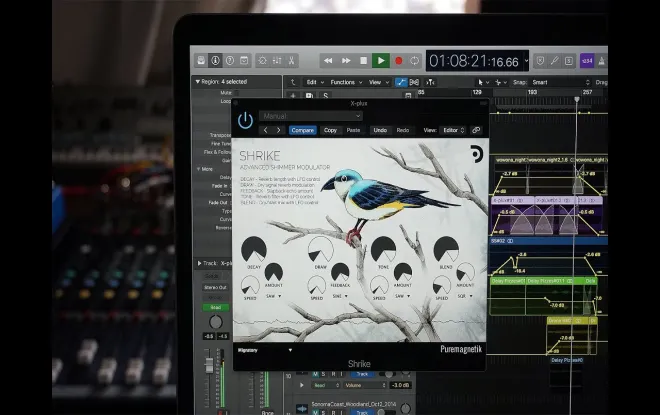The width and height of the screenshot is (660, 415).
Task: Toggle the Solo S button in control bar
Action: [x=569, y=61]
